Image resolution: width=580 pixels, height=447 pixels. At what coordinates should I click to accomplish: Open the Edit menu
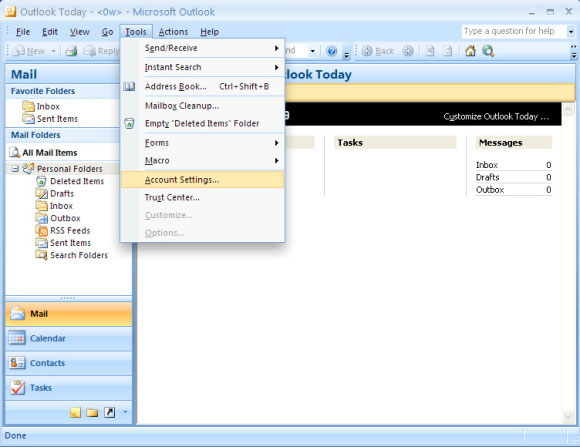[x=50, y=32]
